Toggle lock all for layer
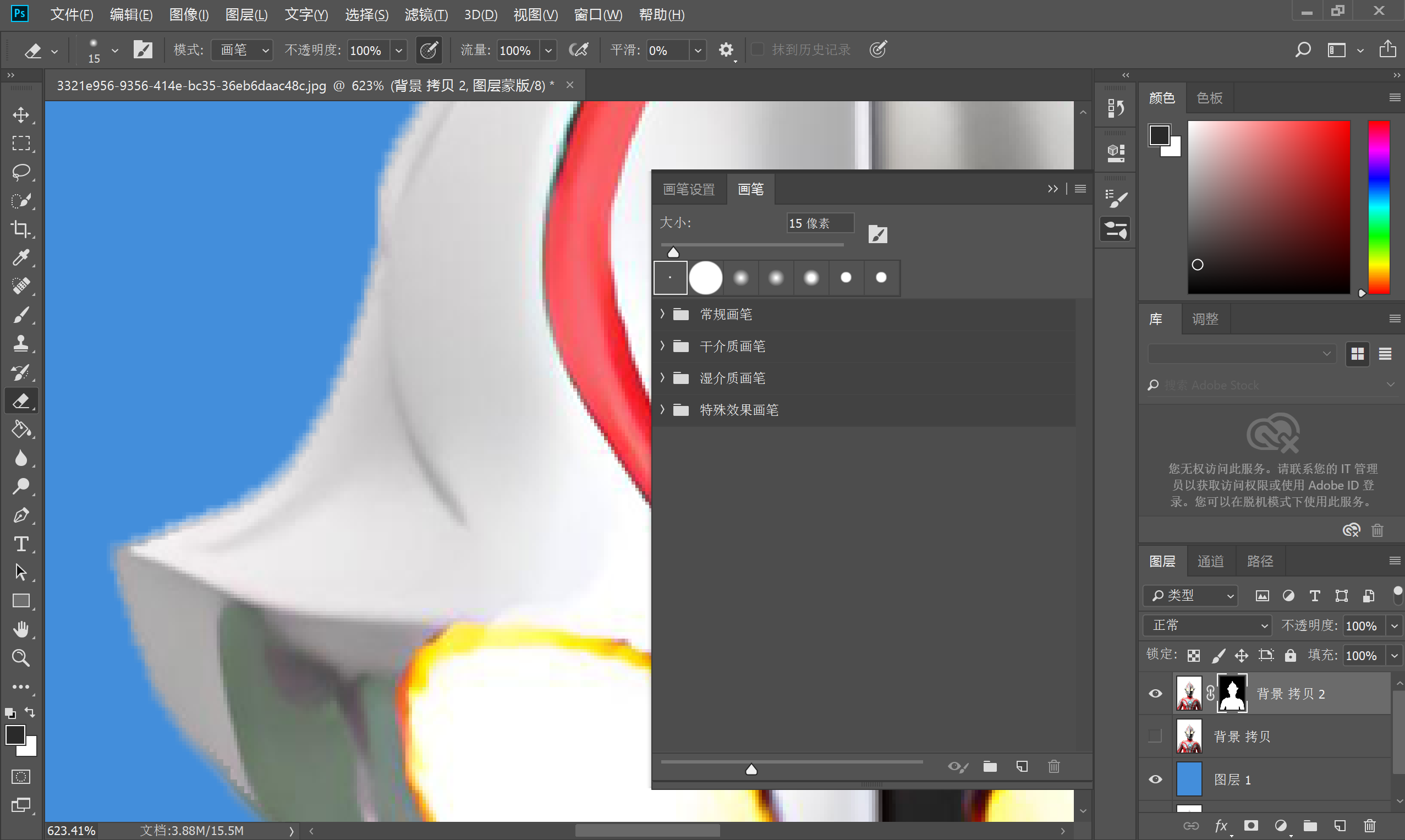Viewport: 1405px width, 840px height. coord(1290,656)
